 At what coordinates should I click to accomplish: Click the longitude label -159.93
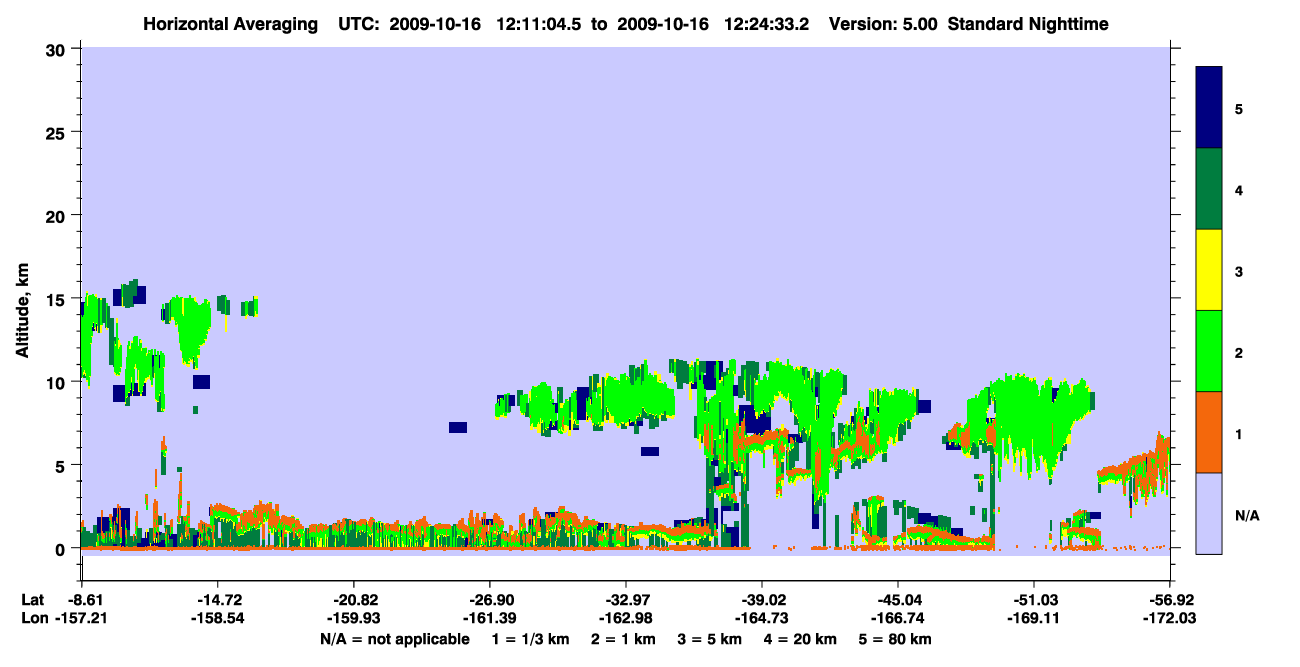coord(354,619)
